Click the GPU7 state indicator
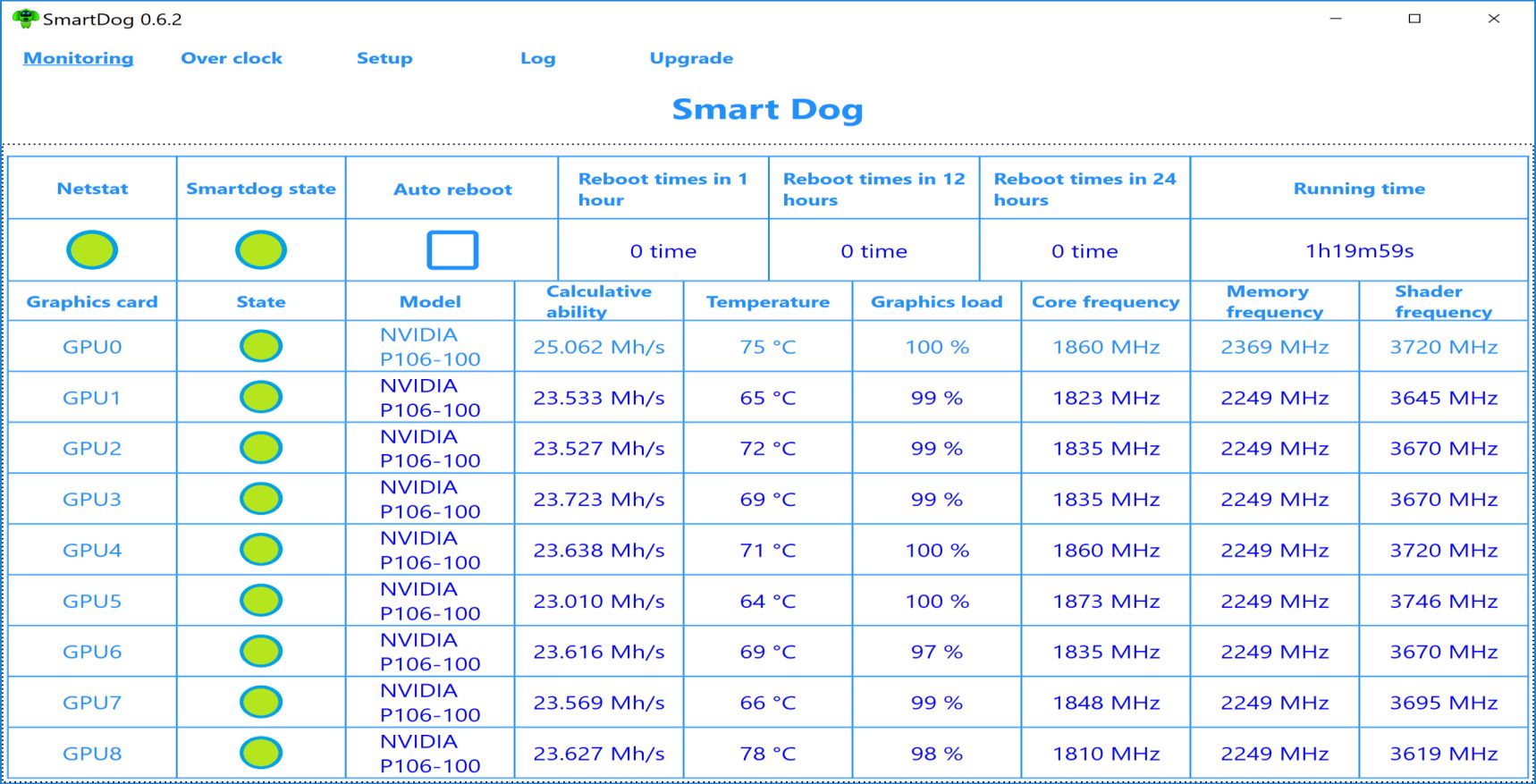The image size is (1536, 784). coord(261,703)
